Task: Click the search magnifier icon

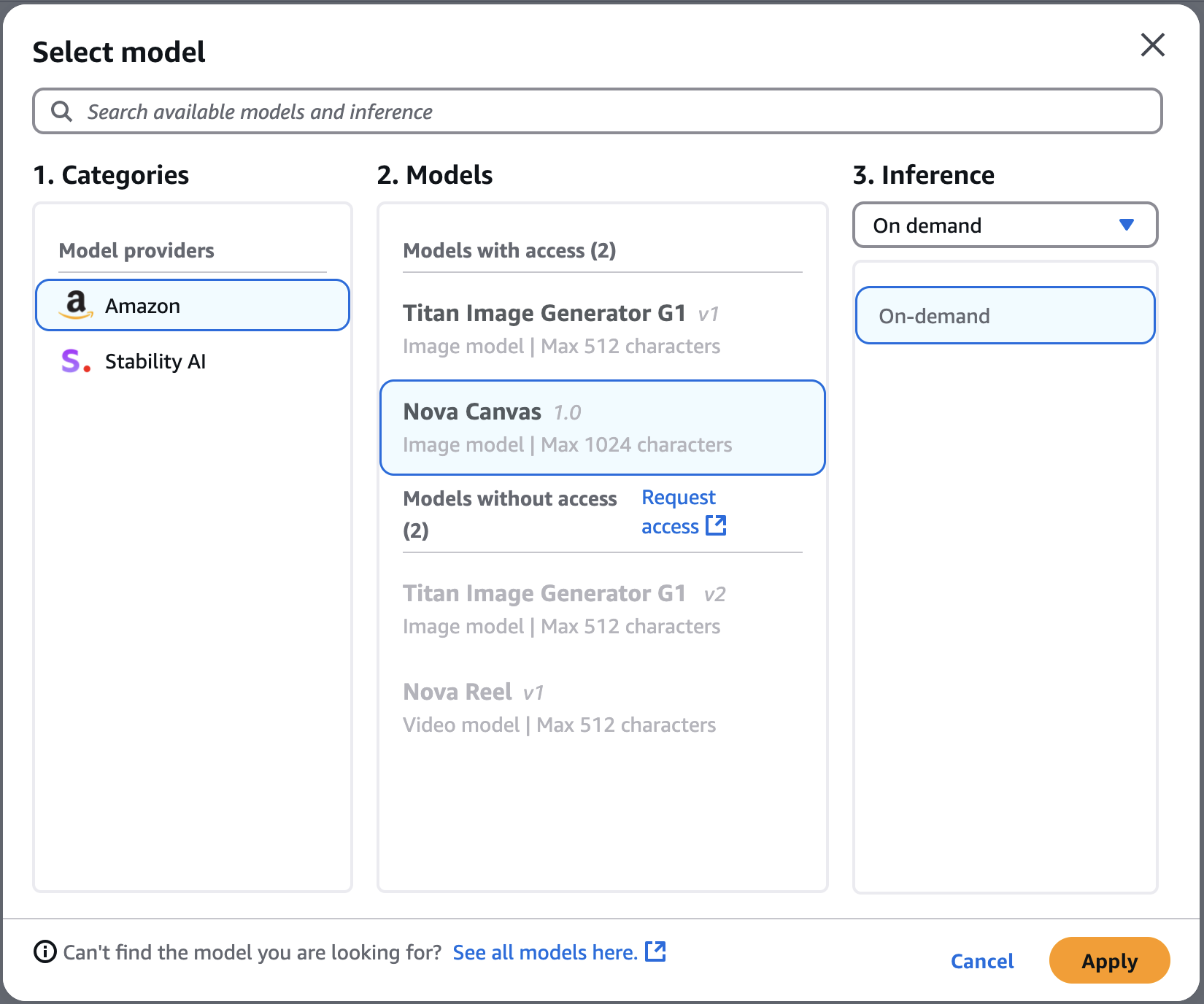Action: [x=62, y=111]
